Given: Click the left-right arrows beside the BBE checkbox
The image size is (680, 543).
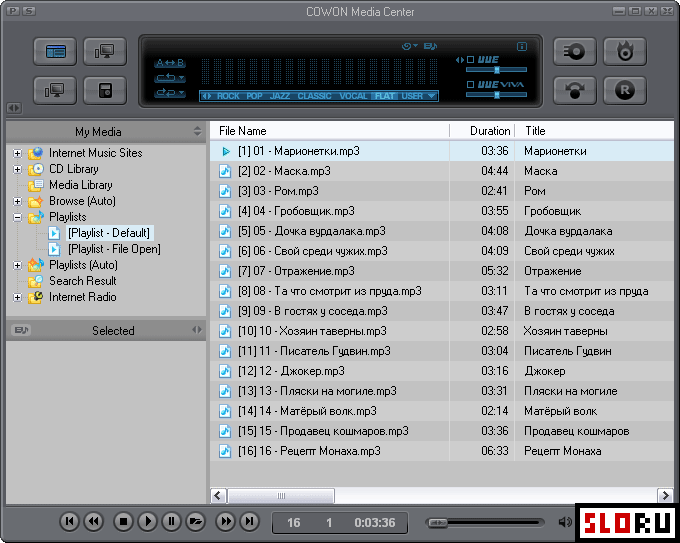Looking at the screenshot, I should 460,60.
